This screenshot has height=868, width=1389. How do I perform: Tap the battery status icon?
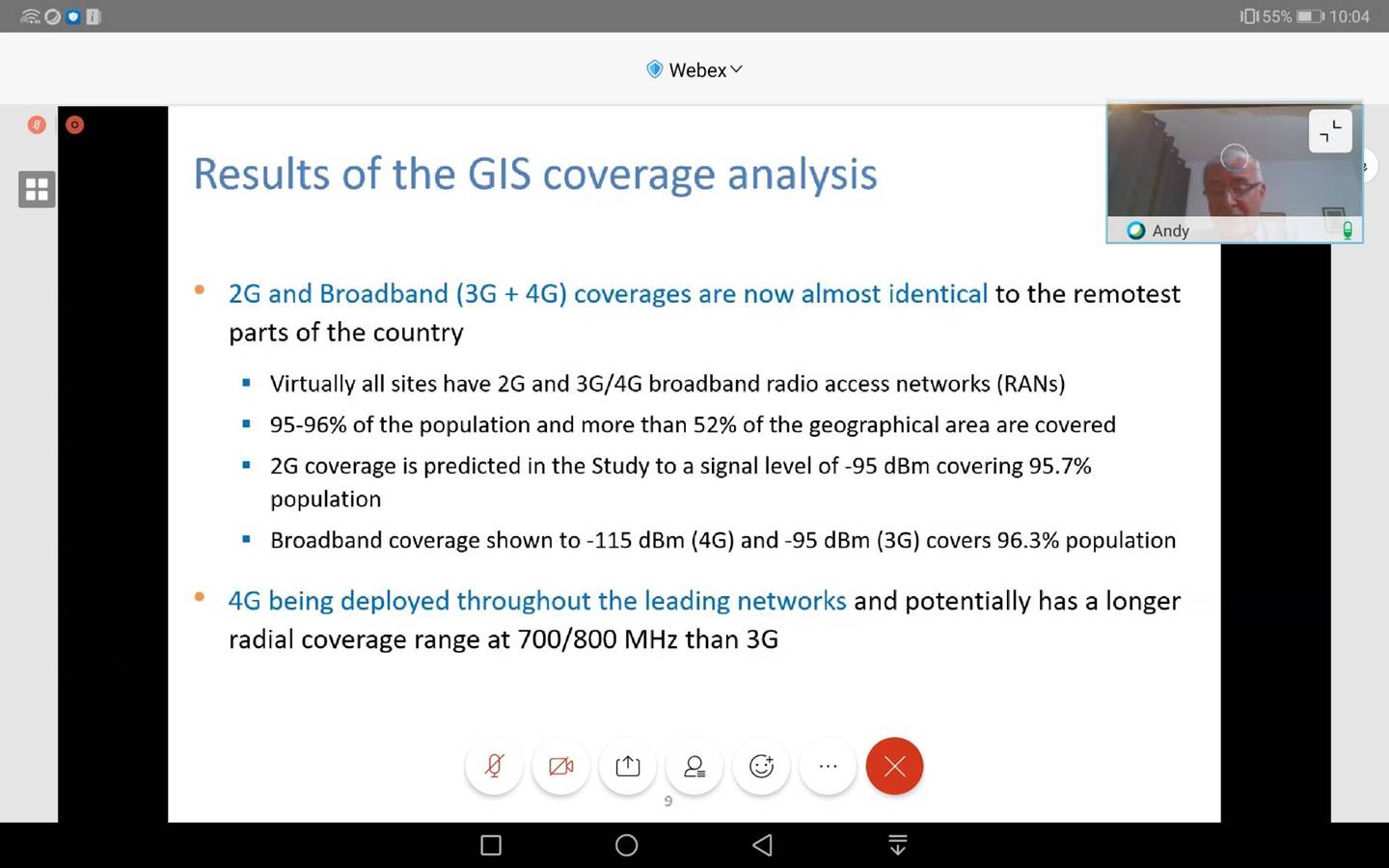1310,16
